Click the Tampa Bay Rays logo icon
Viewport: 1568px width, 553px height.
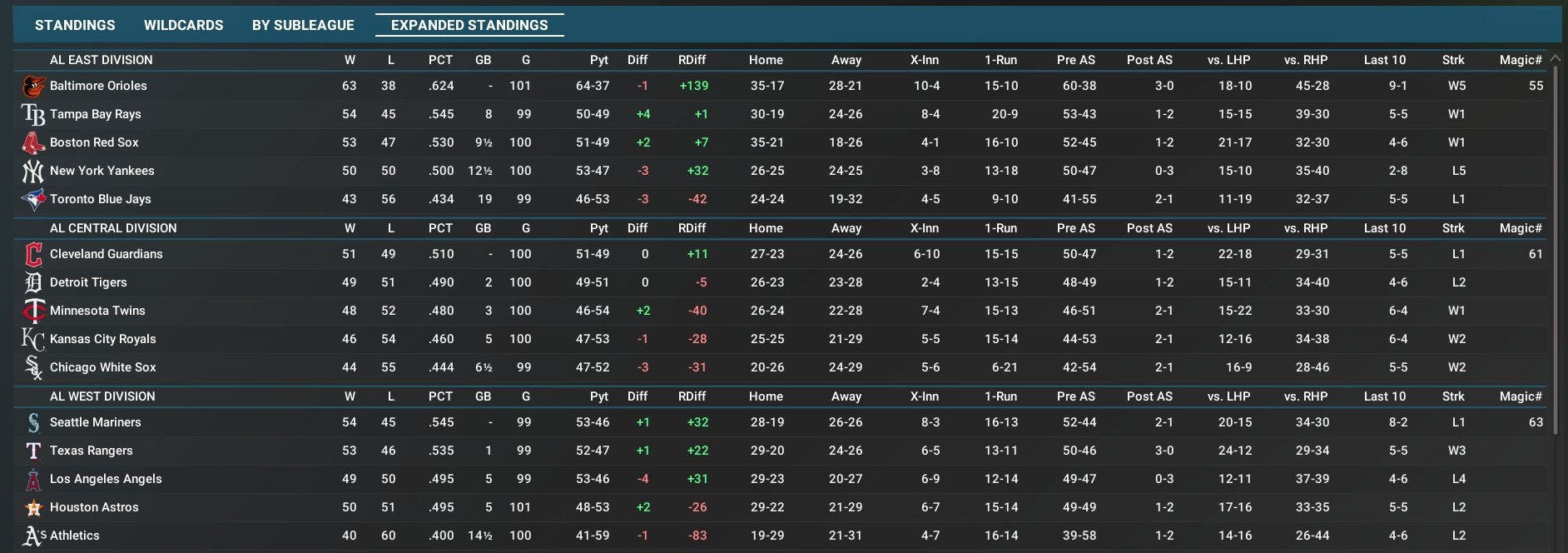click(33, 114)
